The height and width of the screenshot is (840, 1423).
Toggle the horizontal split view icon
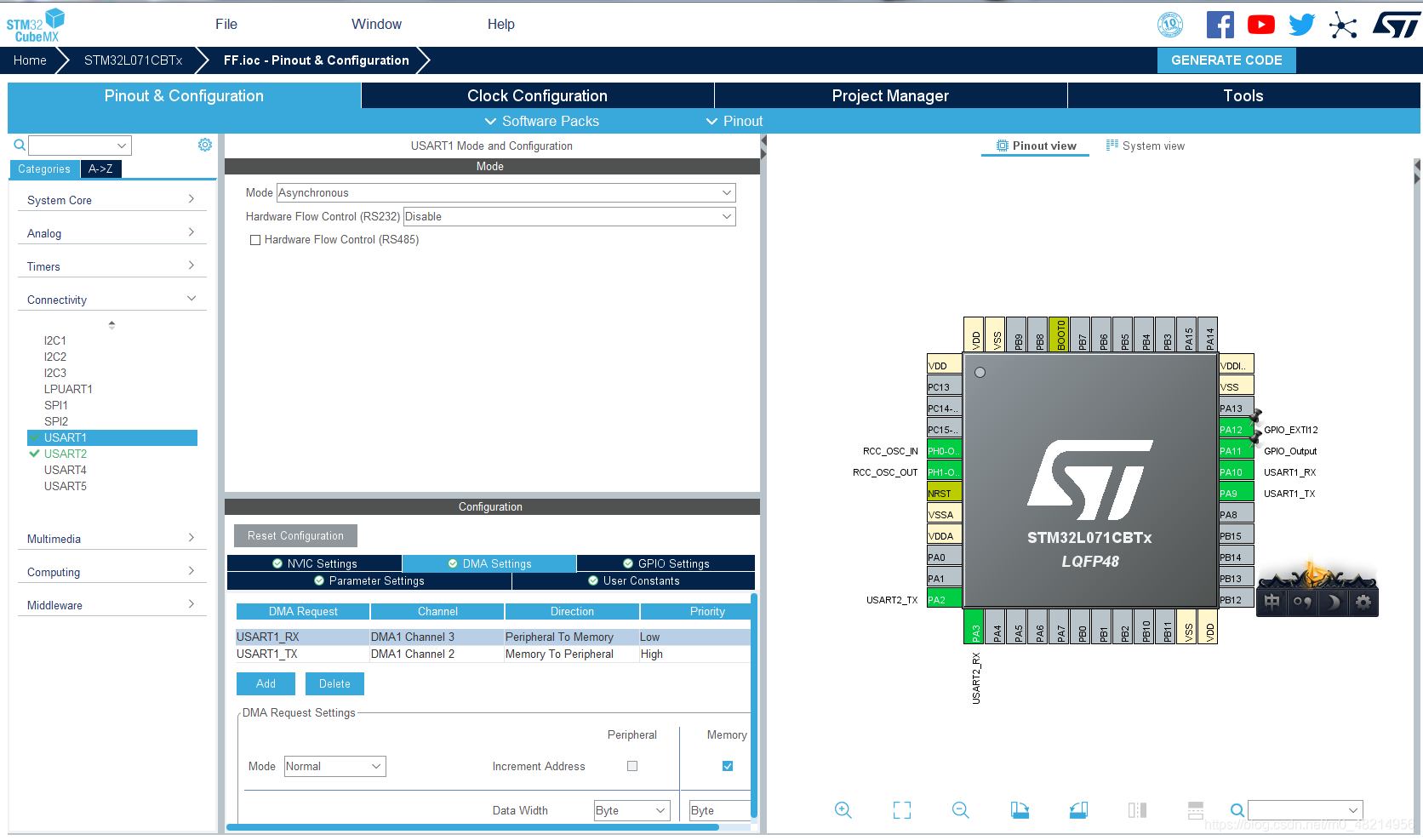[x=1196, y=810]
